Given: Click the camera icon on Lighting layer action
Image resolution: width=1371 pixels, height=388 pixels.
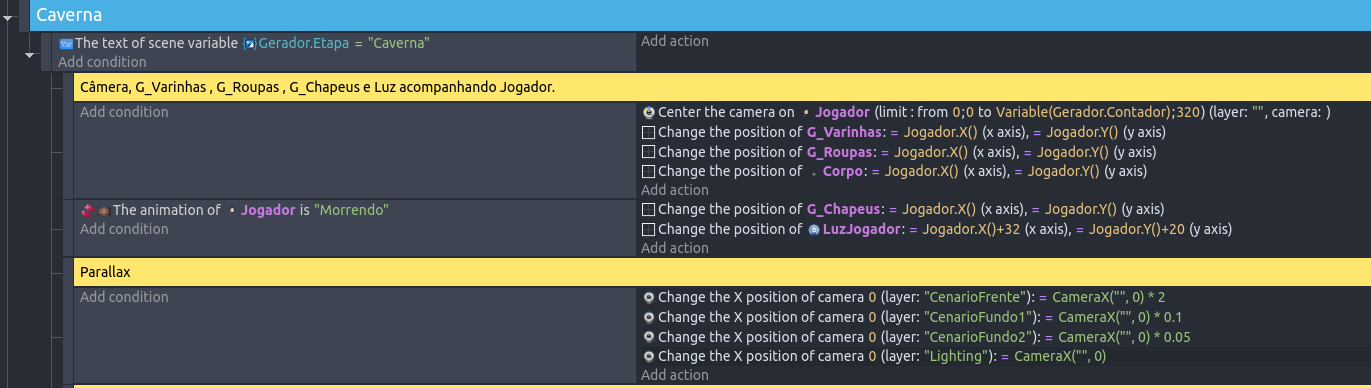Looking at the screenshot, I should point(648,356).
